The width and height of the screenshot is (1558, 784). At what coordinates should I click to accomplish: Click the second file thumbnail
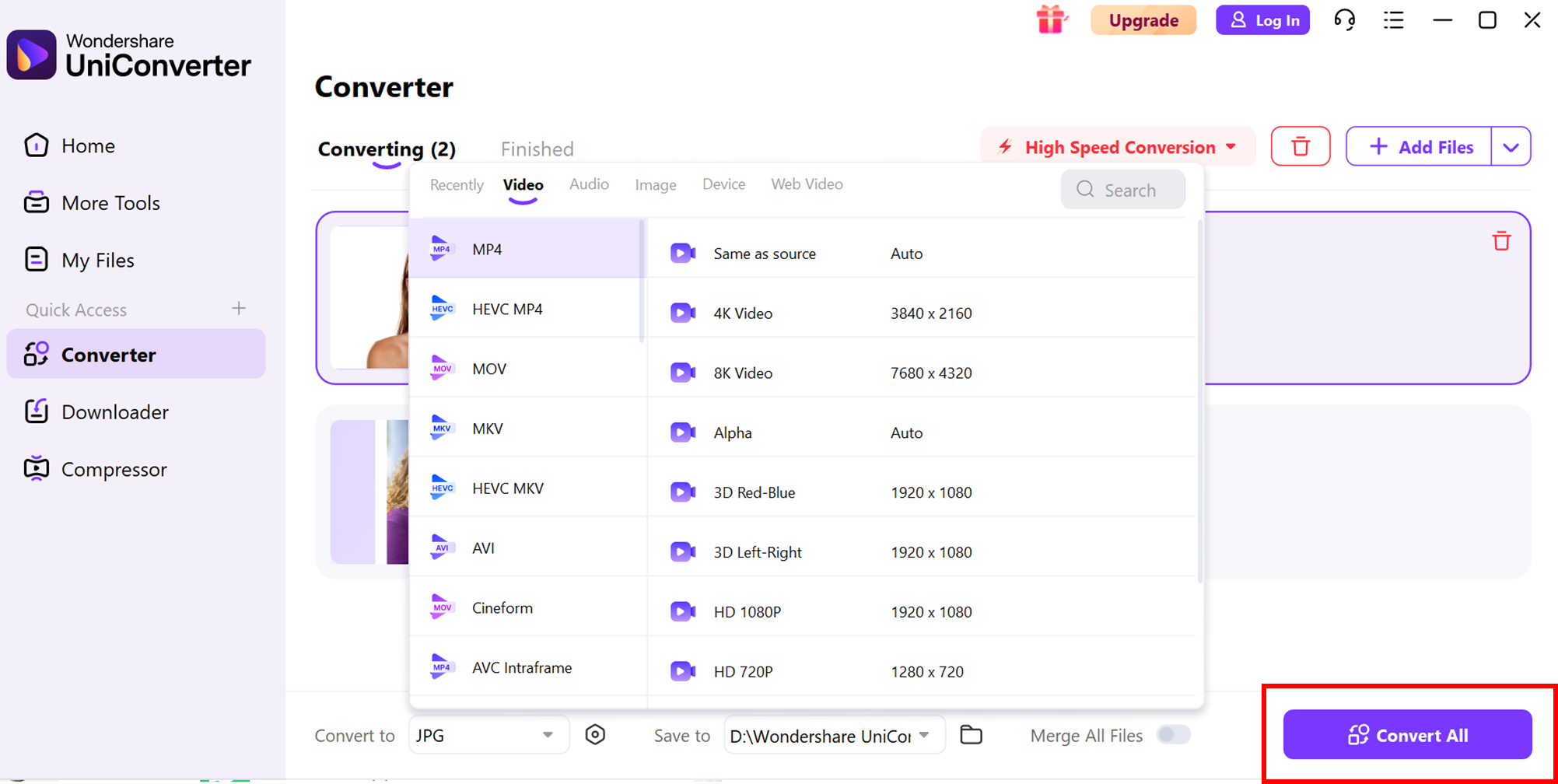pyautogui.click(x=369, y=492)
